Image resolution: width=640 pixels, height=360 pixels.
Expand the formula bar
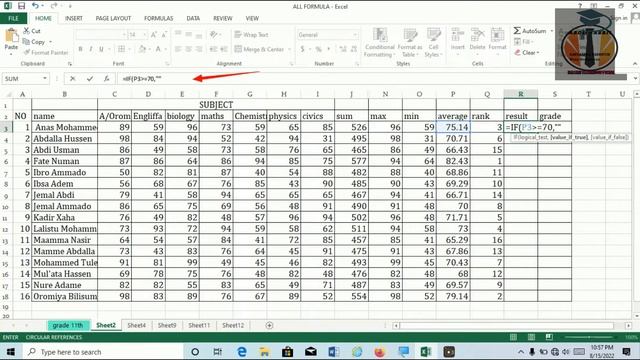(x=635, y=78)
